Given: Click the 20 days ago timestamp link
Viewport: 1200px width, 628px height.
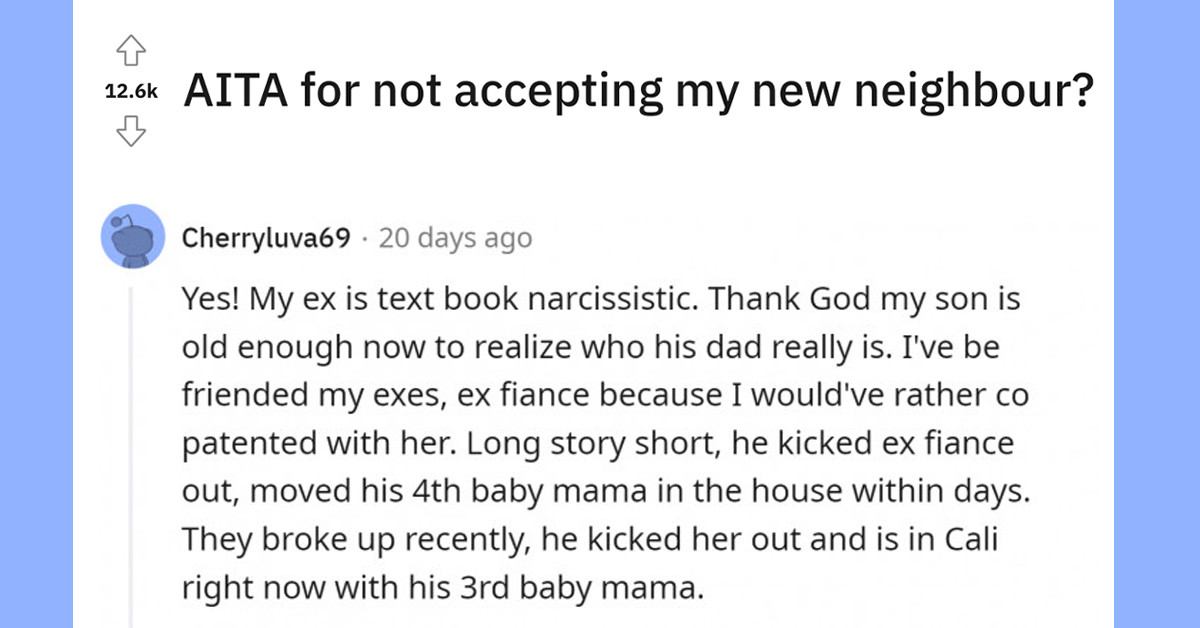Looking at the screenshot, I should [x=455, y=238].
